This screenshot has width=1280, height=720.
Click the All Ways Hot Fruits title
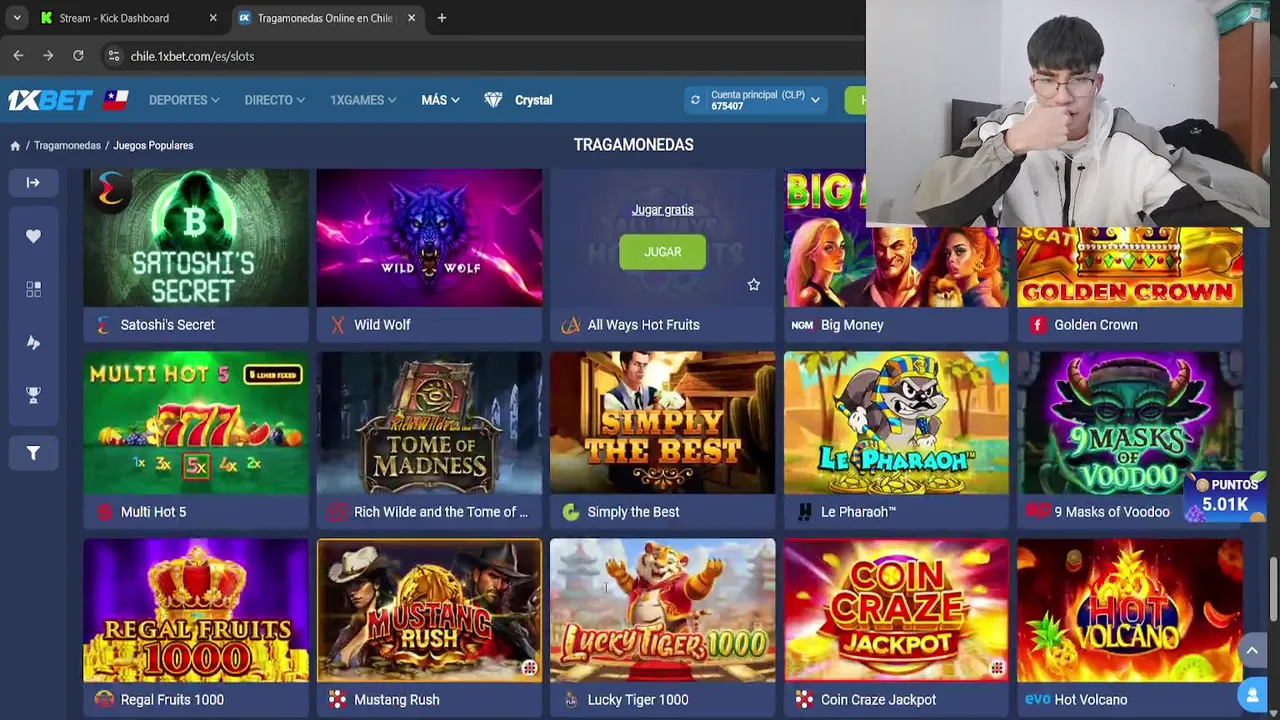643,325
